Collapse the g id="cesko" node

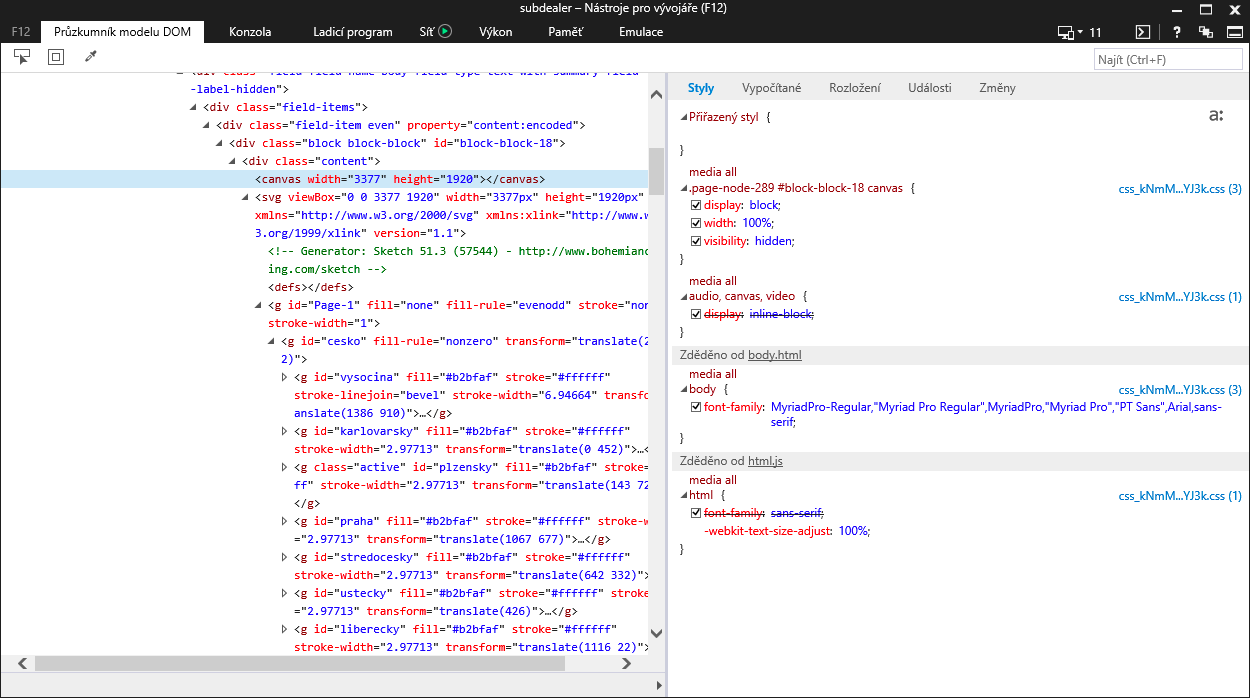pos(272,341)
